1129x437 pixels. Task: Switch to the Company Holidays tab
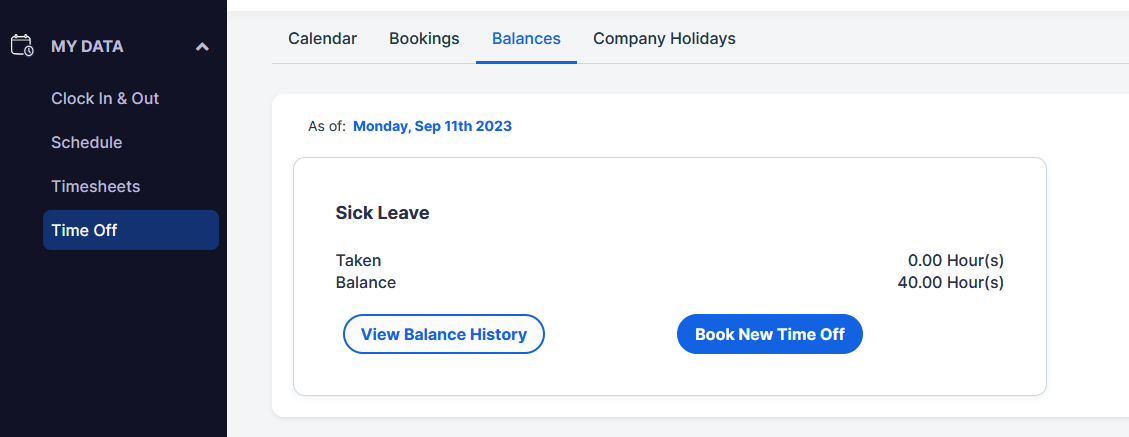[x=665, y=39]
